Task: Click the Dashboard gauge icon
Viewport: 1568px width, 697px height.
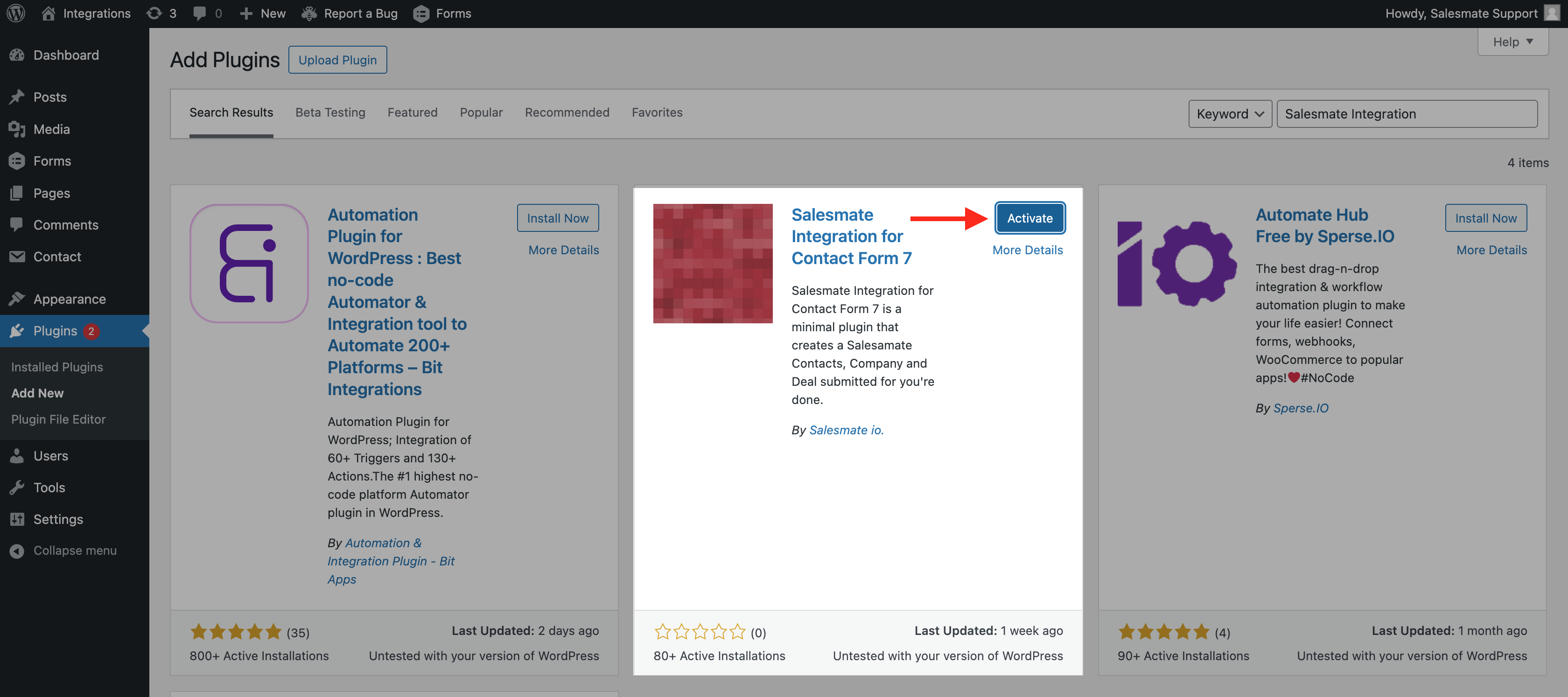Action: coord(17,55)
